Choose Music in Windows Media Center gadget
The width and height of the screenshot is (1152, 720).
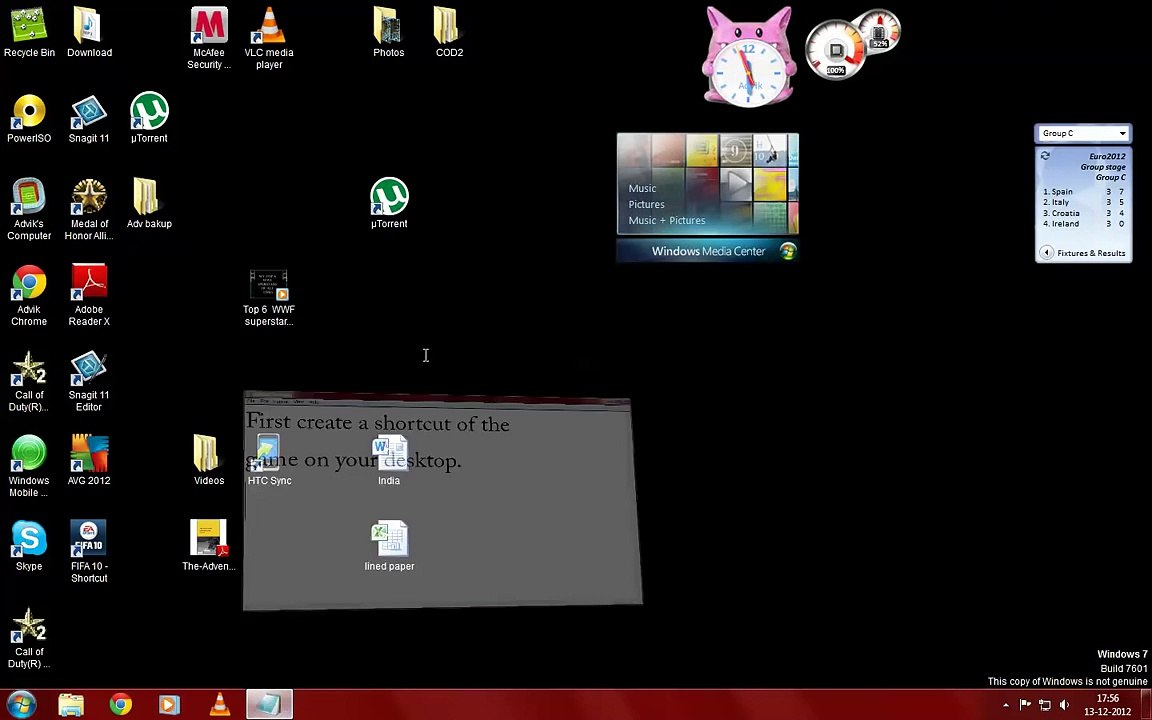(x=642, y=188)
